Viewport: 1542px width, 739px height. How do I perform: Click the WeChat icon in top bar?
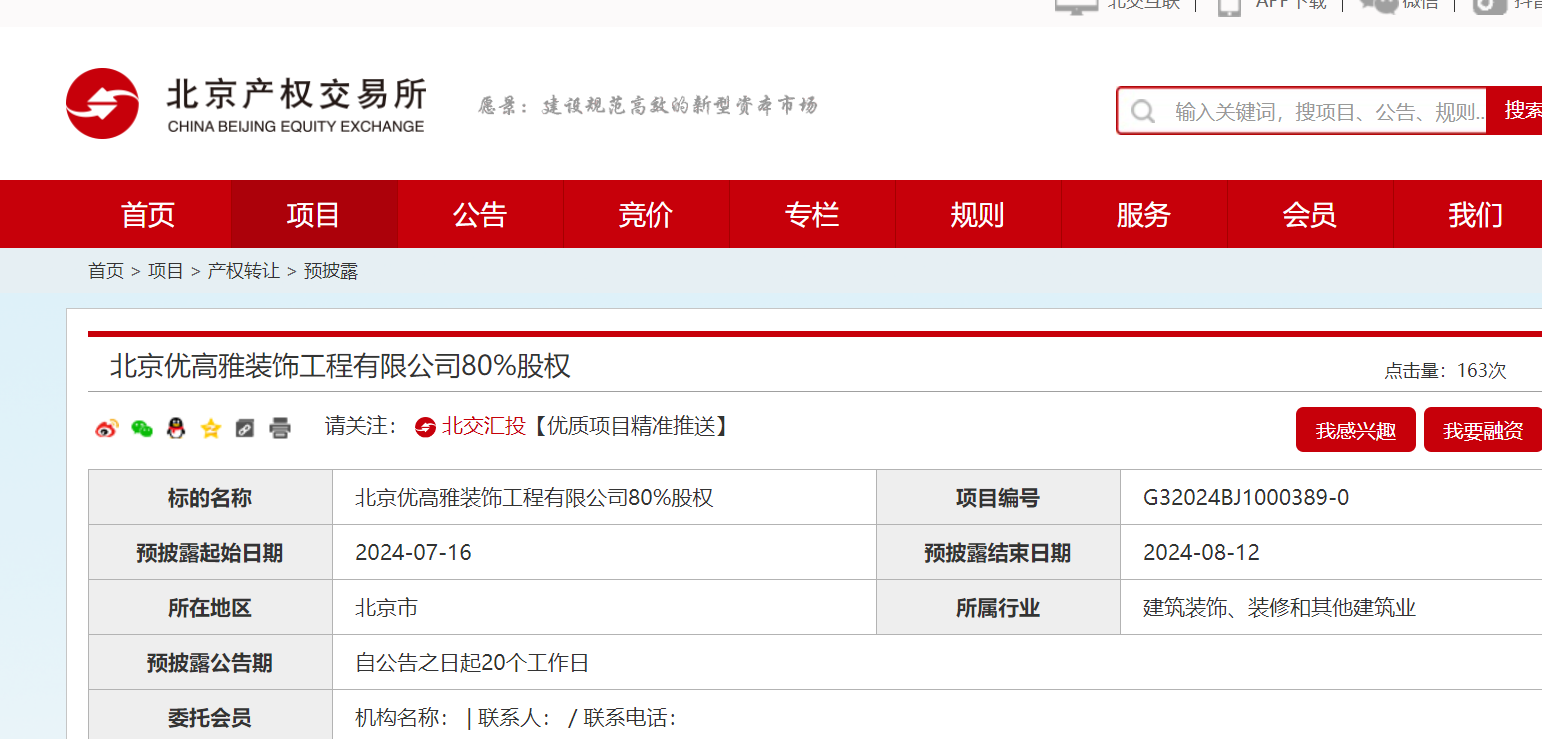click(x=1379, y=5)
